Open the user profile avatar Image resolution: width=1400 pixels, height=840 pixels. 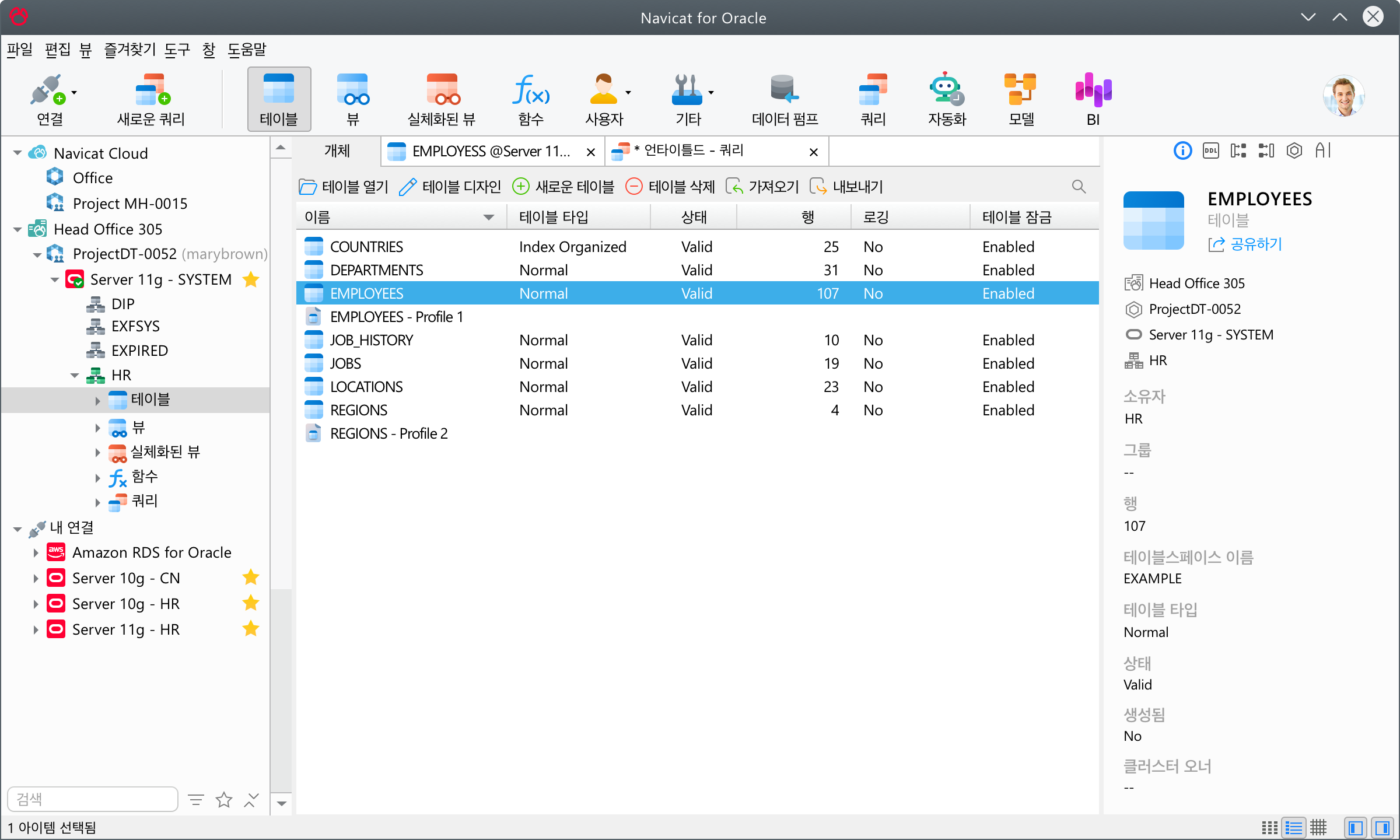1343,96
